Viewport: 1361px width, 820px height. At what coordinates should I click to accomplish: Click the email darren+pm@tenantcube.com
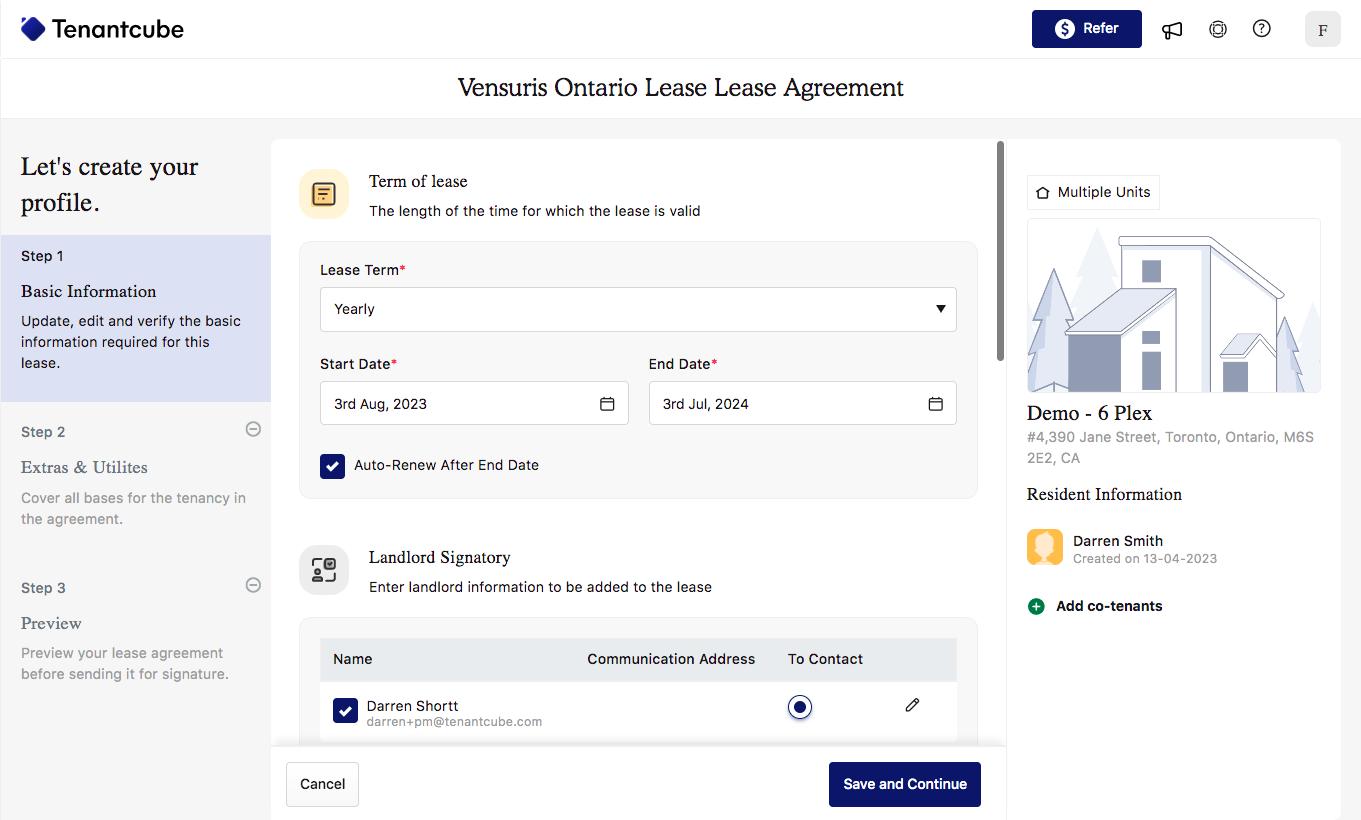click(454, 722)
